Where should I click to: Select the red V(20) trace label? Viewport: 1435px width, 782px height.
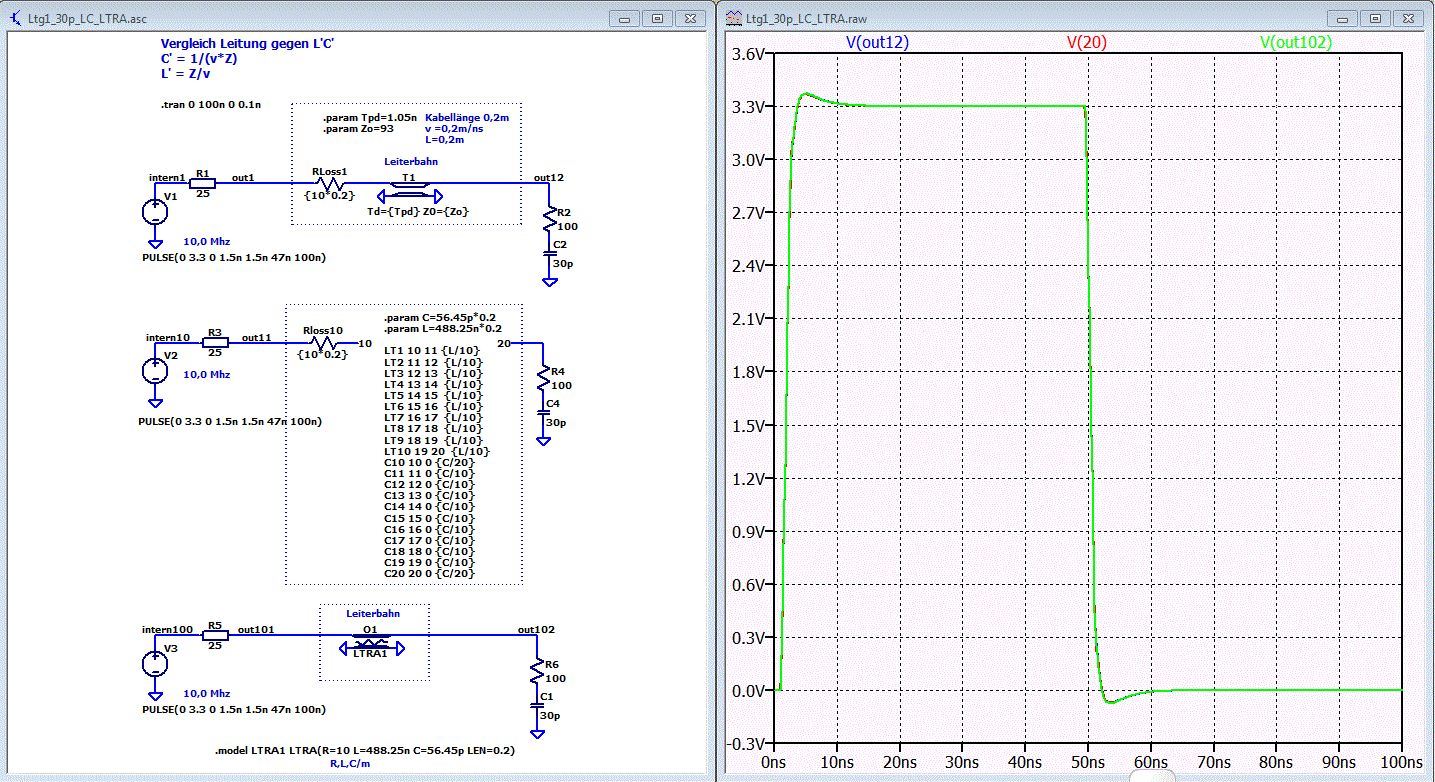click(x=1086, y=42)
